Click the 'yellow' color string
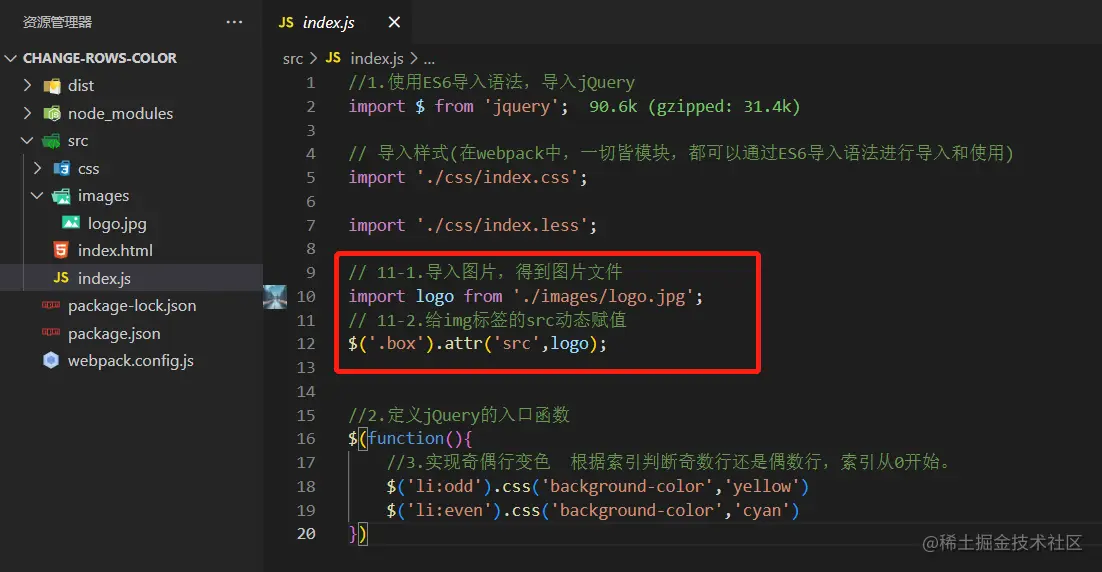This screenshot has height=572, width=1102. (762, 486)
